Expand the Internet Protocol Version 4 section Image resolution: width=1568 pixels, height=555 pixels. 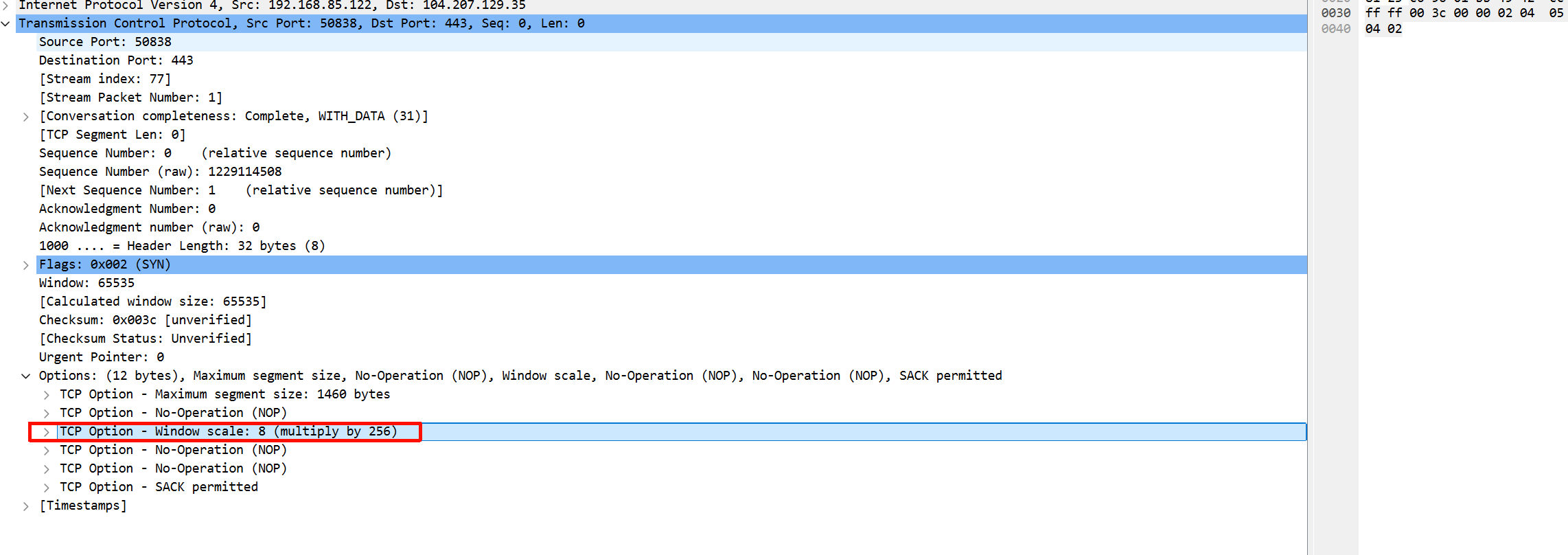(6, 5)
